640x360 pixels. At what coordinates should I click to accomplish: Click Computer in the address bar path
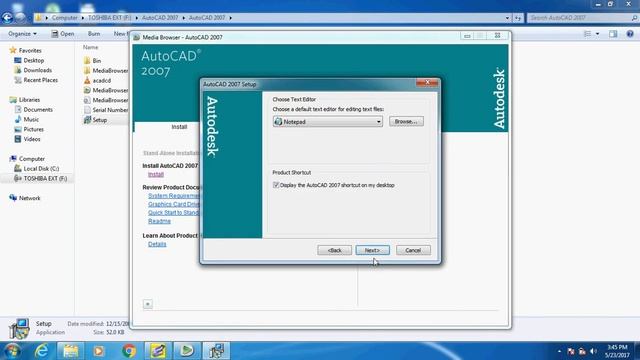pyautogui.click(x=64, y=18)
